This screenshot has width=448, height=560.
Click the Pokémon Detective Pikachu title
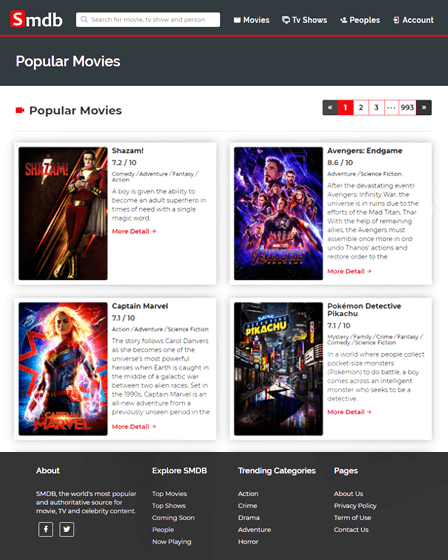point(364,310)
